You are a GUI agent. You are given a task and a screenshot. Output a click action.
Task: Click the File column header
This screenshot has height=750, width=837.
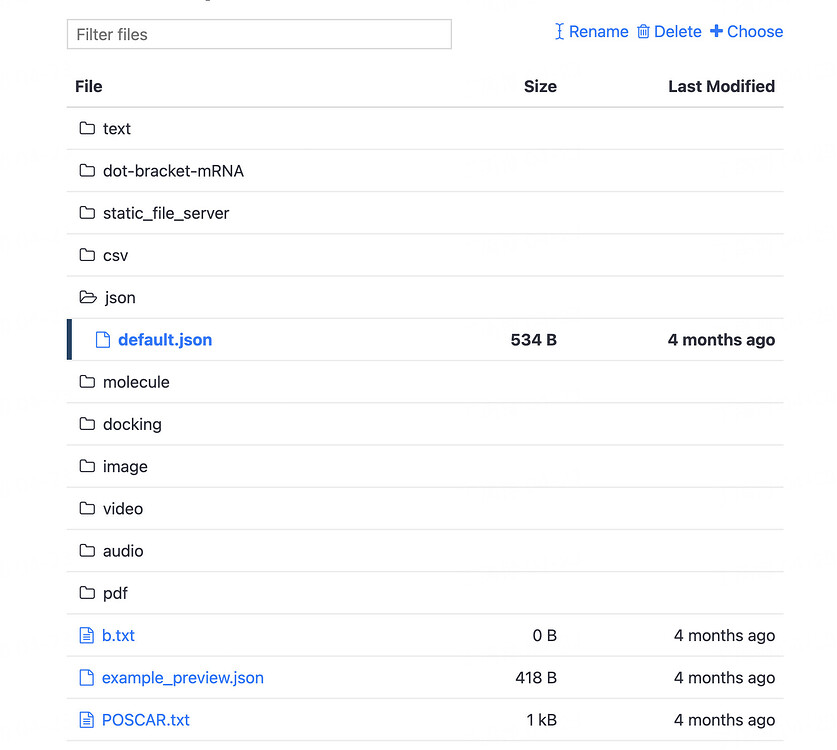point(89,87)
